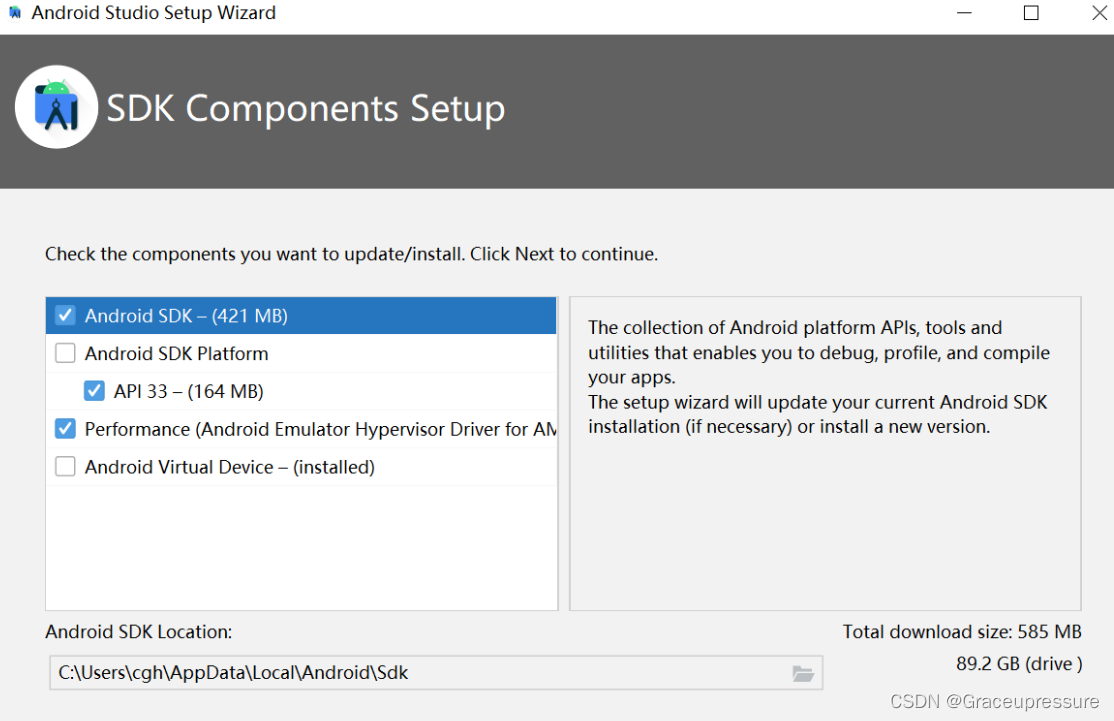Screen dimensions: 1114x721
Task: Open the SDK location folder browse icon
Action: pos(803,673)
